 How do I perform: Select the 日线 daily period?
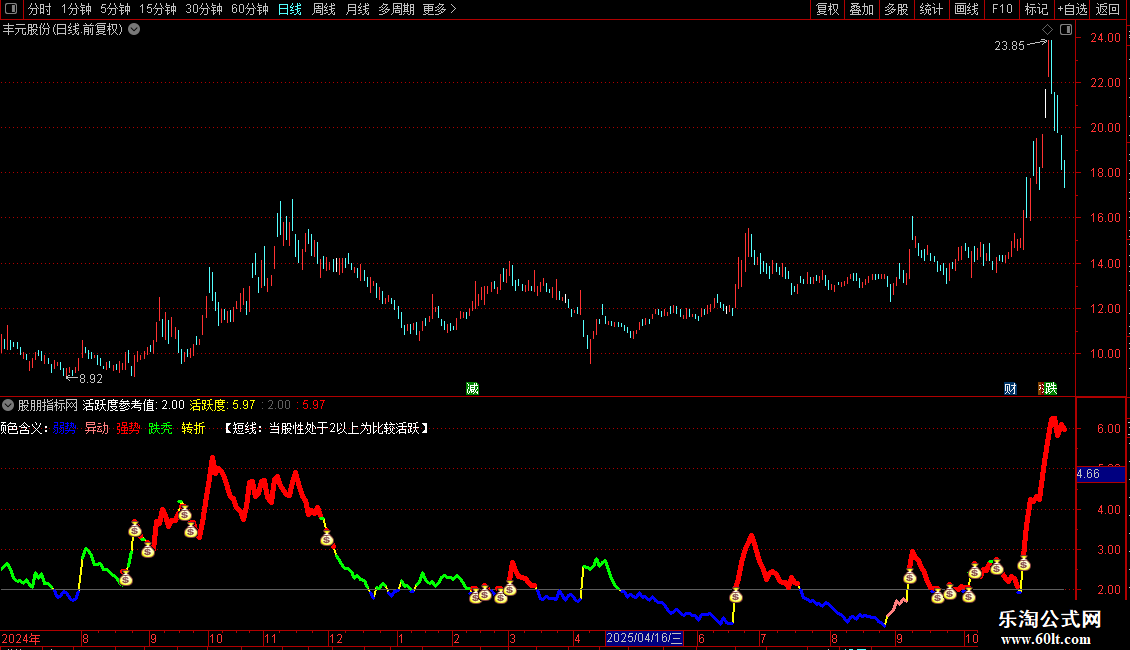(x=290, y=9)
